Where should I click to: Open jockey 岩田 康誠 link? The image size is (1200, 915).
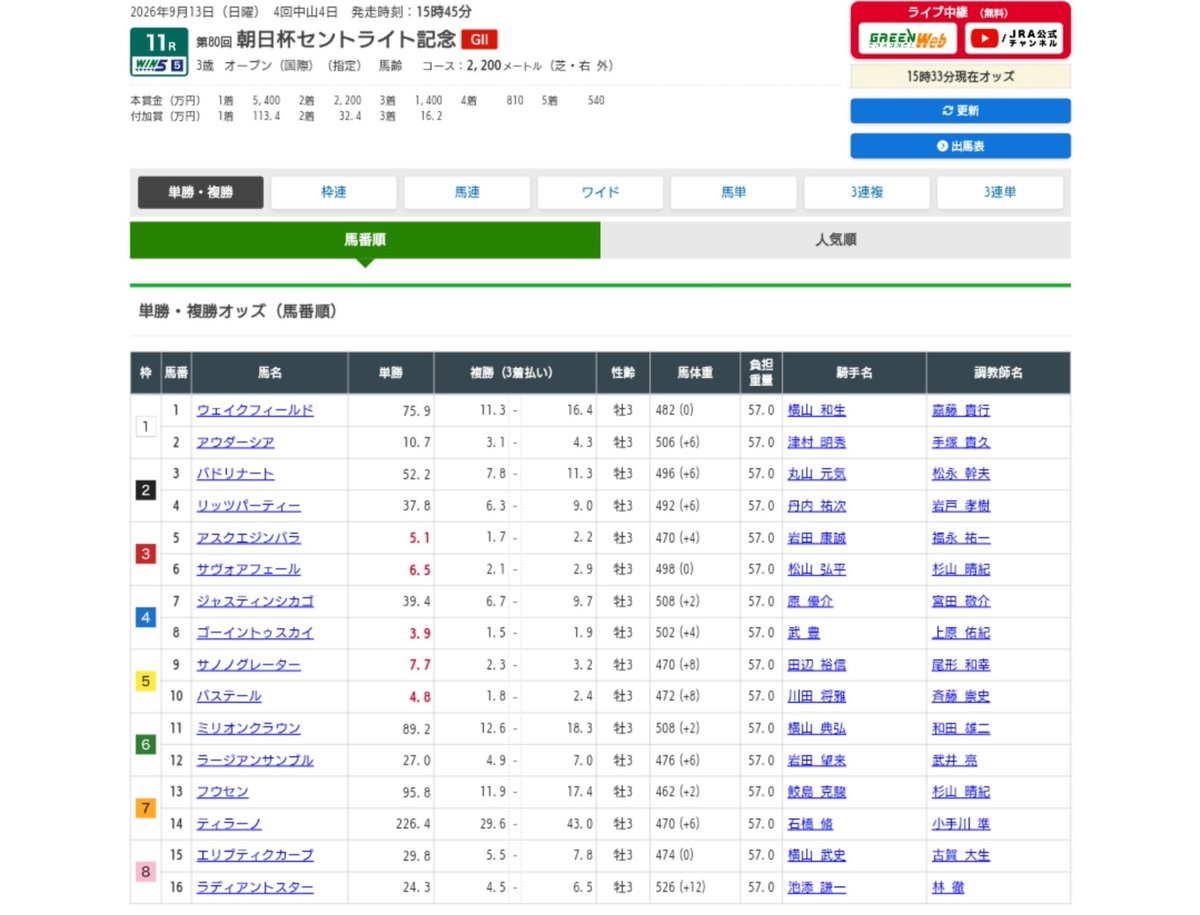click(817, 538)
